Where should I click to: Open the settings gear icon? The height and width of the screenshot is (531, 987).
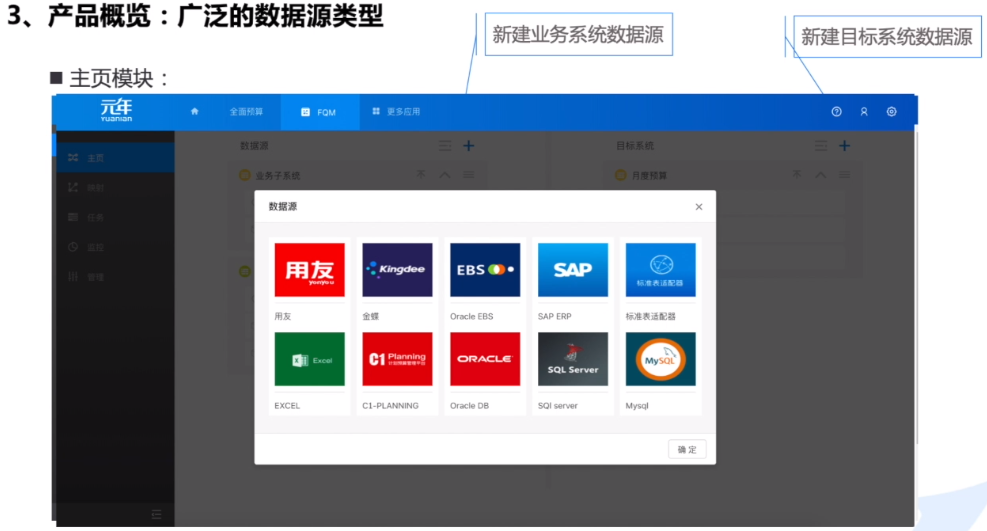pyautogui.click(x=891, y=111)
